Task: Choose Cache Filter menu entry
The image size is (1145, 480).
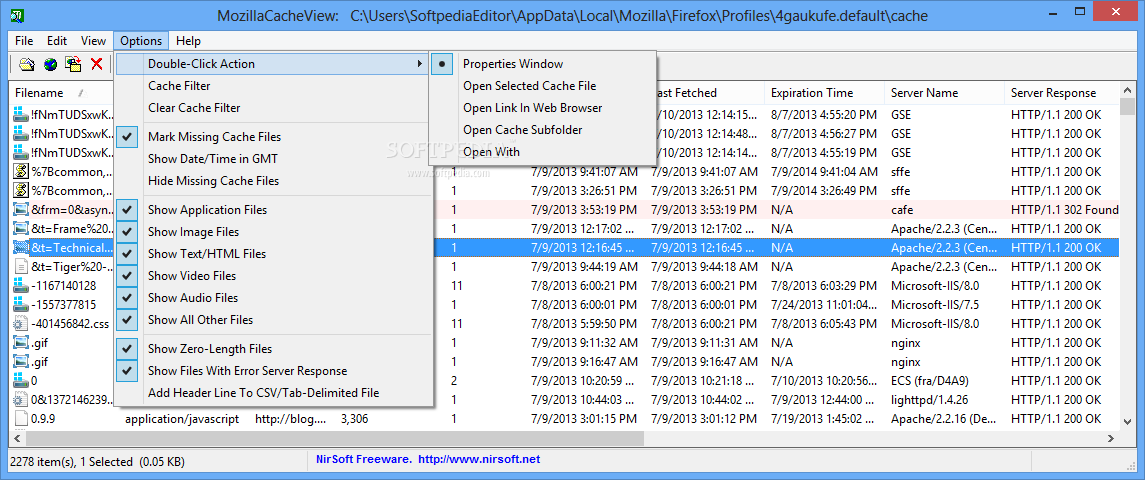Action: [274, 85]
